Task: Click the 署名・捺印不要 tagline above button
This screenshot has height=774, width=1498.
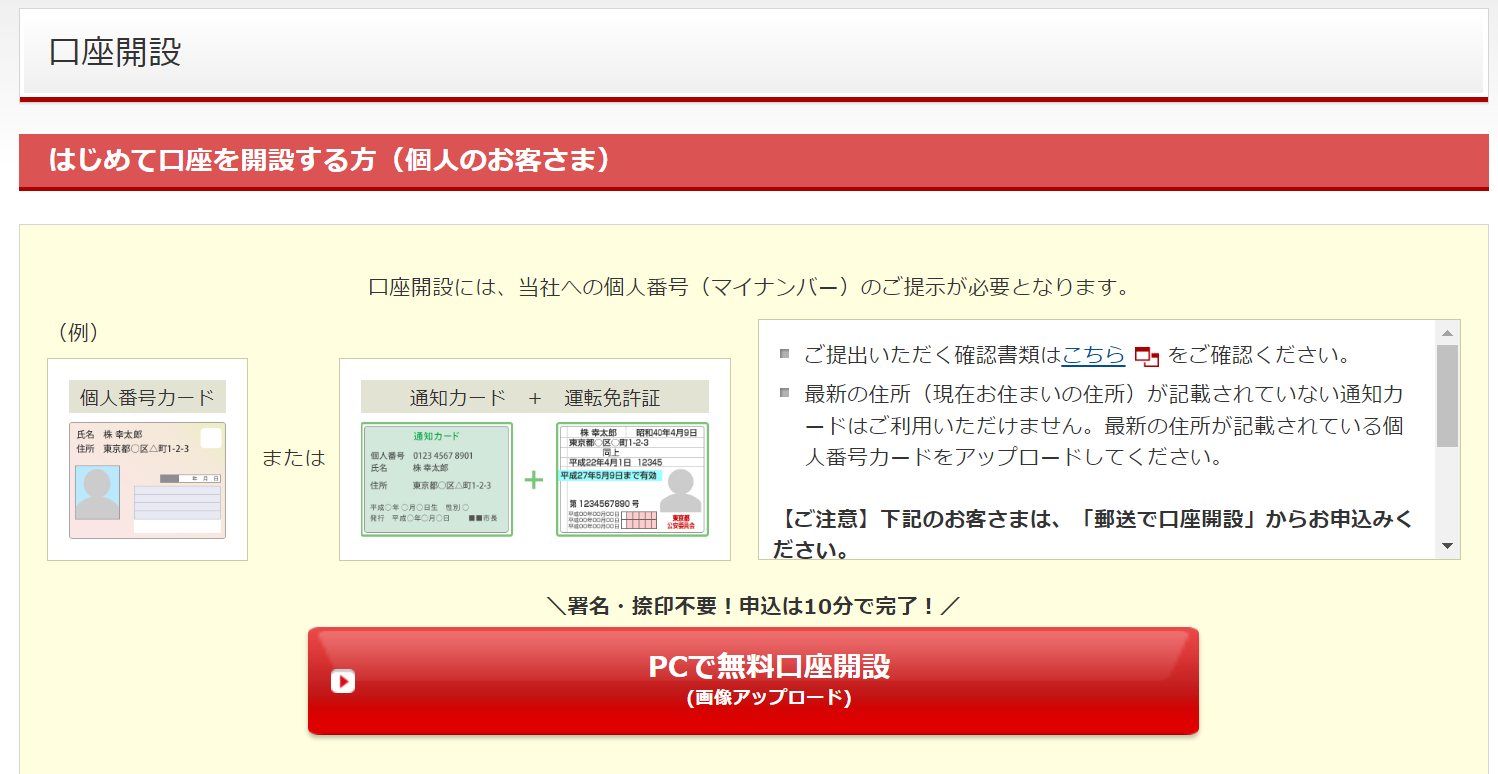Action: pos(752,606)
